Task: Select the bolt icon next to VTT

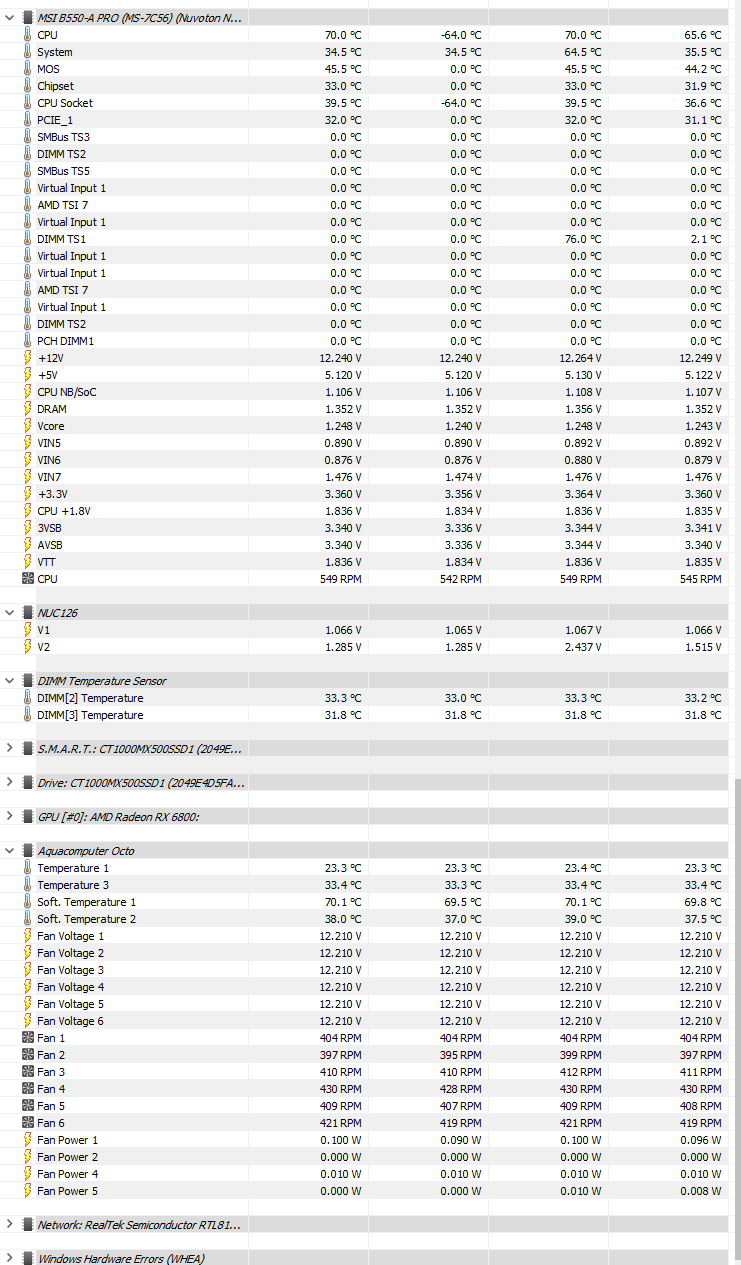Action: pyautogui.click(x=28, y=562)
